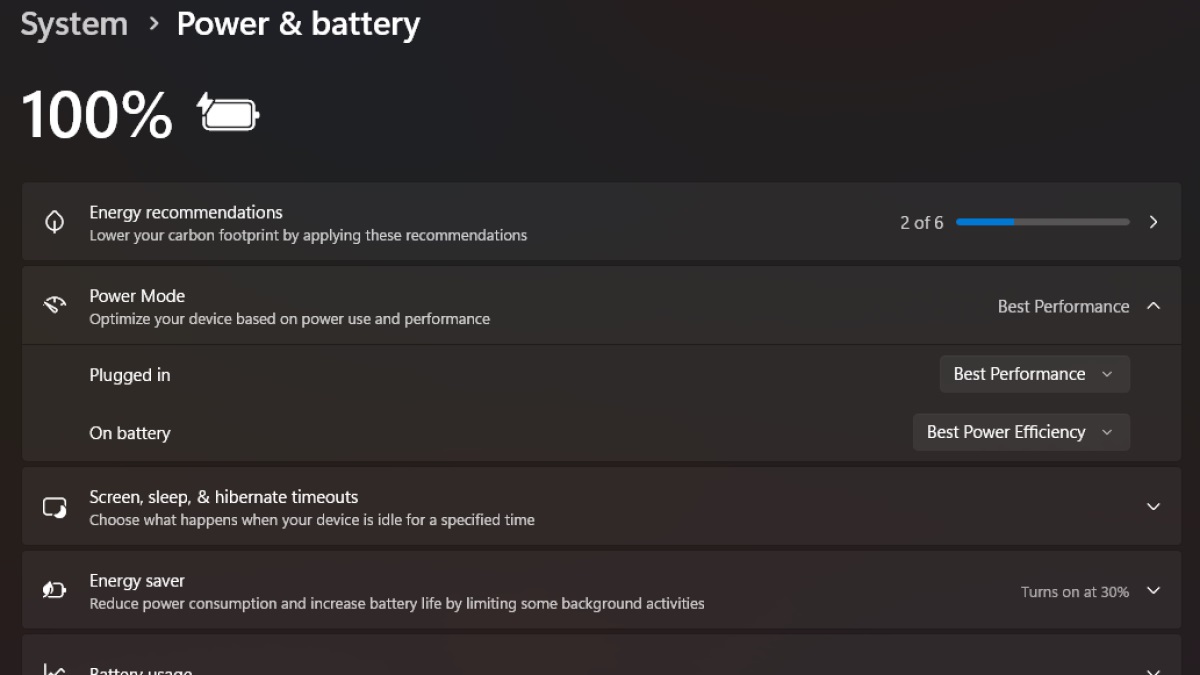Click the Plugged in label

[130, 375]
